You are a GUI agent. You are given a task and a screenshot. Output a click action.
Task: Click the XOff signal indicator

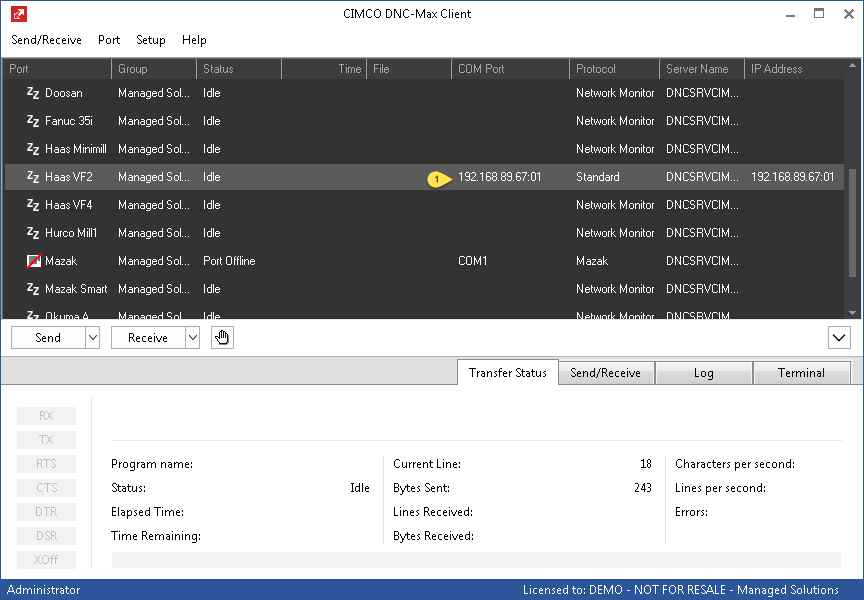[x=46, y=560]
